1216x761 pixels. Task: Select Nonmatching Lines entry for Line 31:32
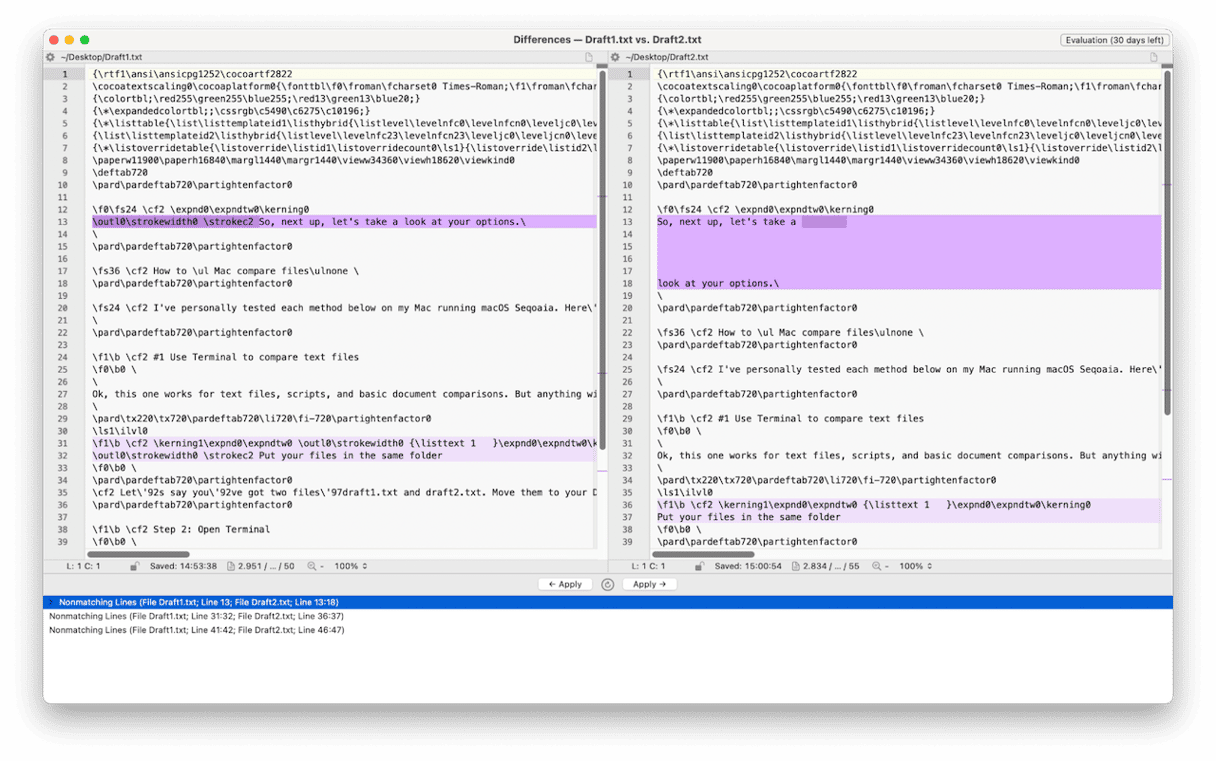pyautogui.click(x=196, y=616)
